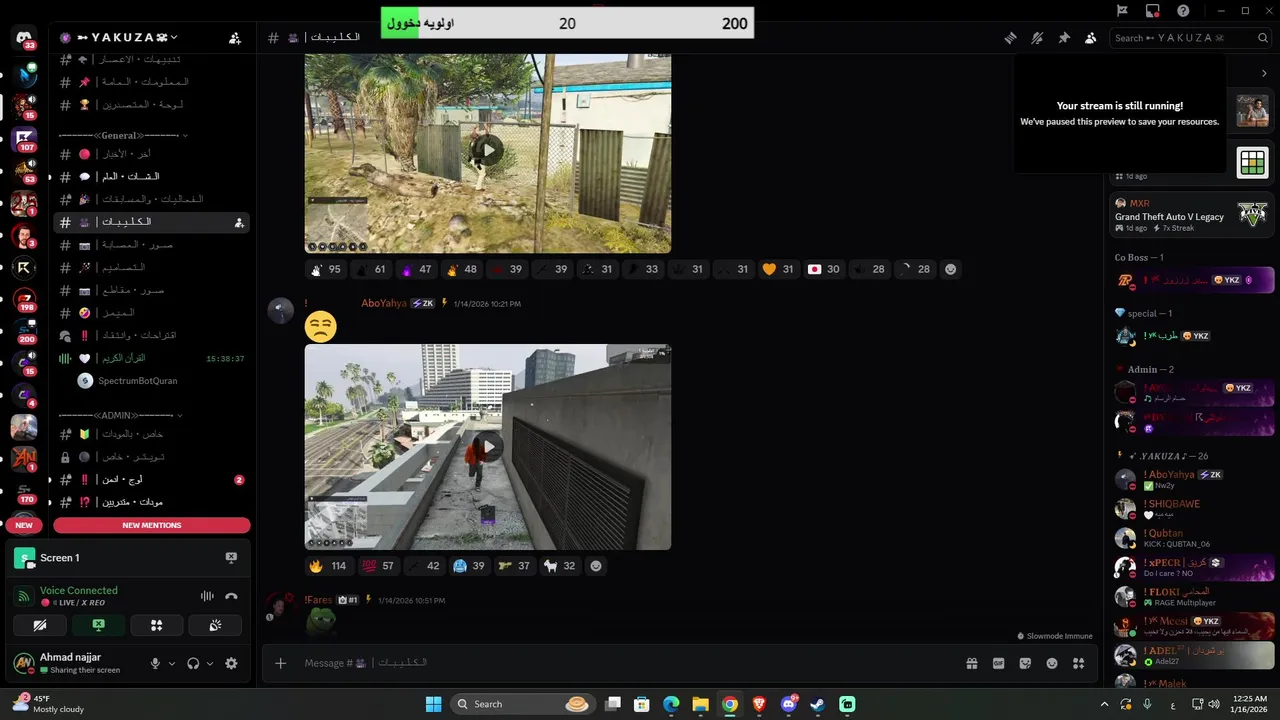Click Voice Connected status text
This screenshot has width=1280, height=720.
(79, 590)
